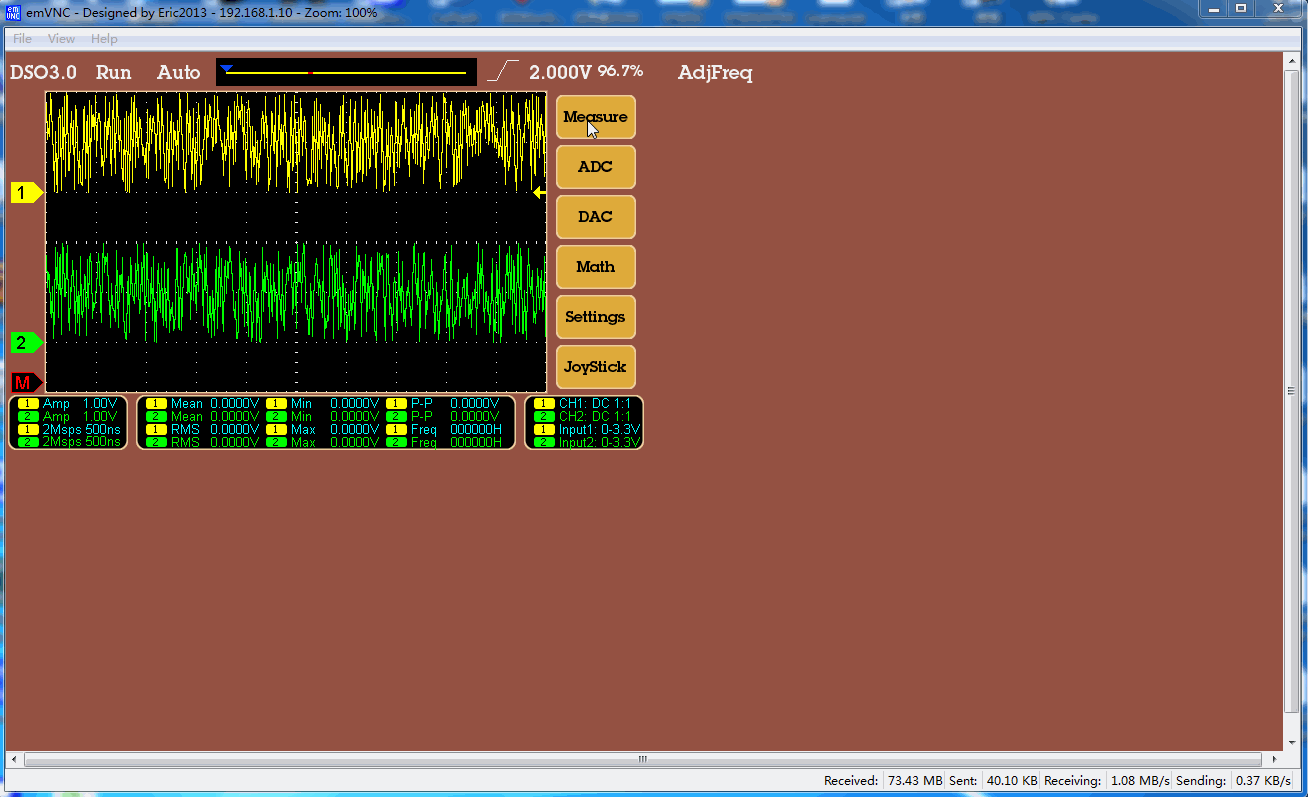Click channel 1 Min 0.0000V reading
Image resolution: width=1308 pixels, height=797 pixels.
point(323,403)
